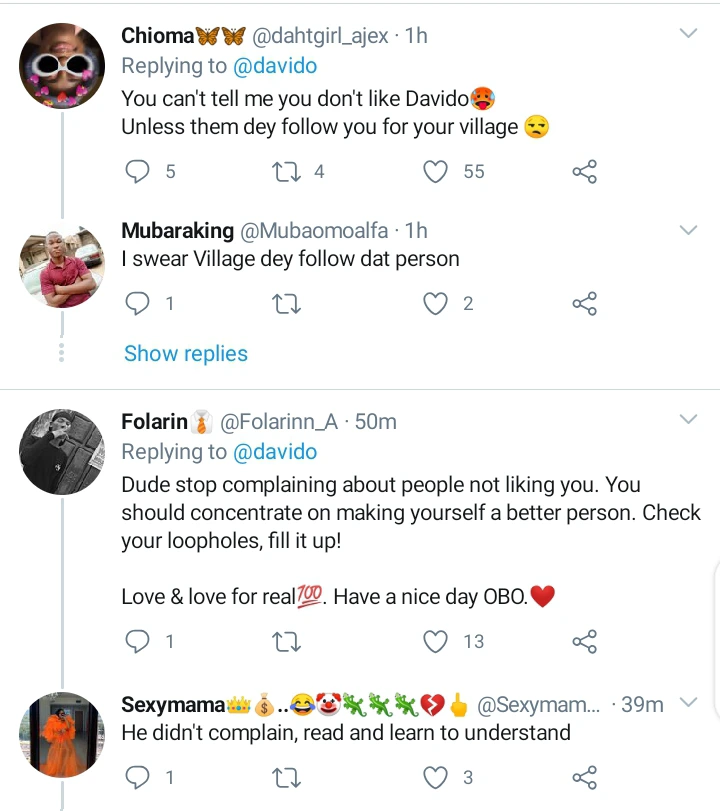Show replies under Mubaraking's tweet
720x811 pixels.
pos(186,353)
